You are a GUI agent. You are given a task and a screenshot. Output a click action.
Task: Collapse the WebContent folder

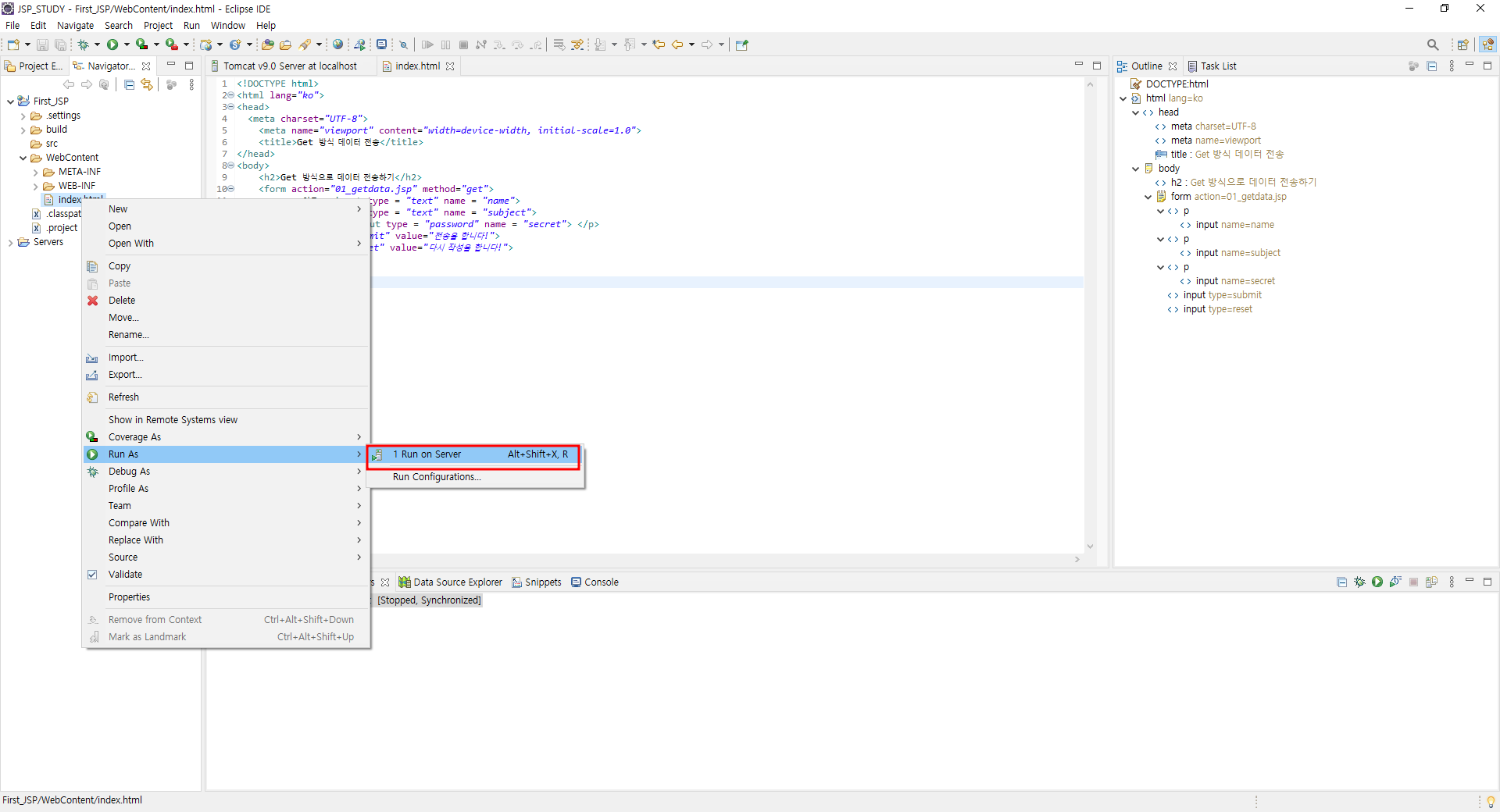point(23,158)
